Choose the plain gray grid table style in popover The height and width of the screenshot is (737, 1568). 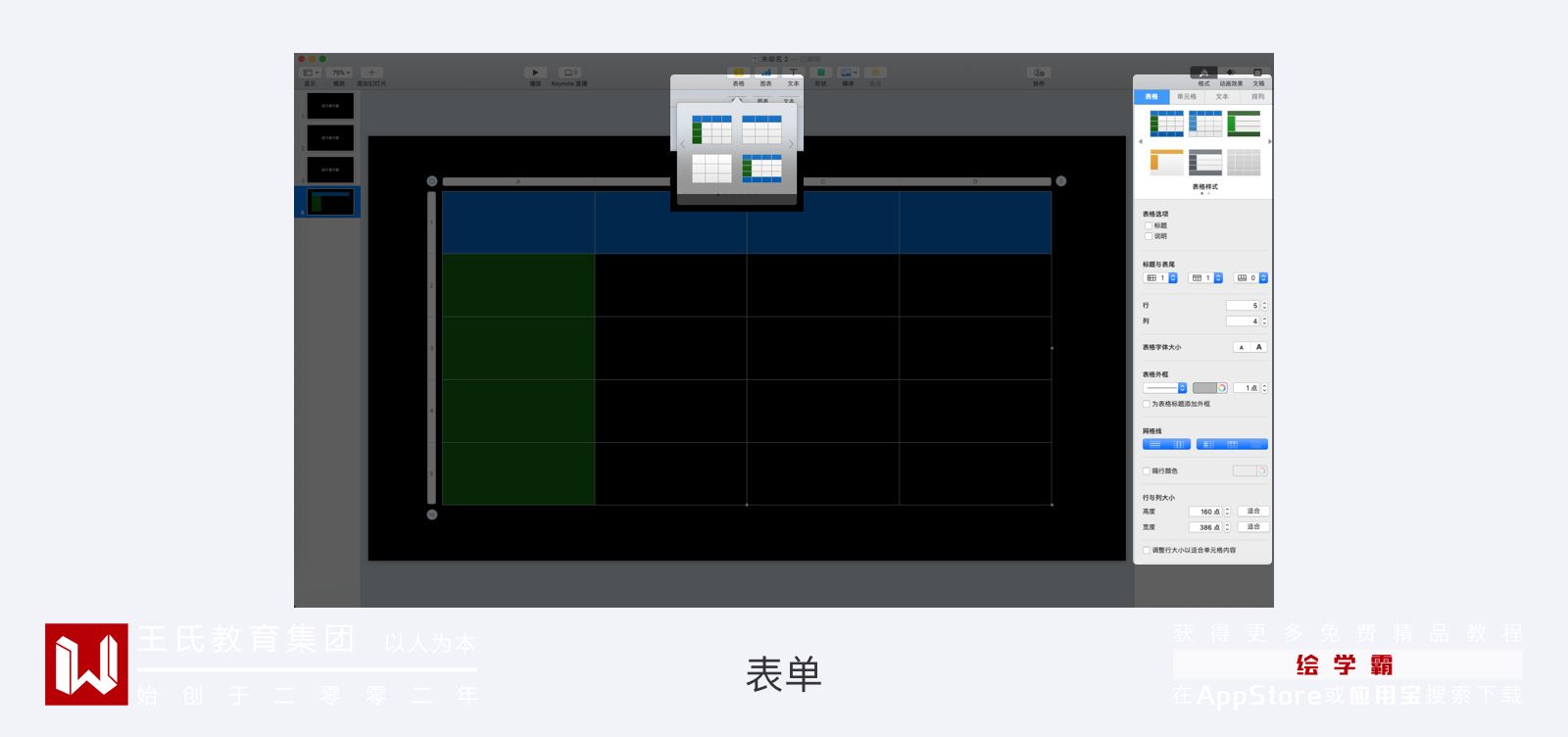(x=711, y=169)
